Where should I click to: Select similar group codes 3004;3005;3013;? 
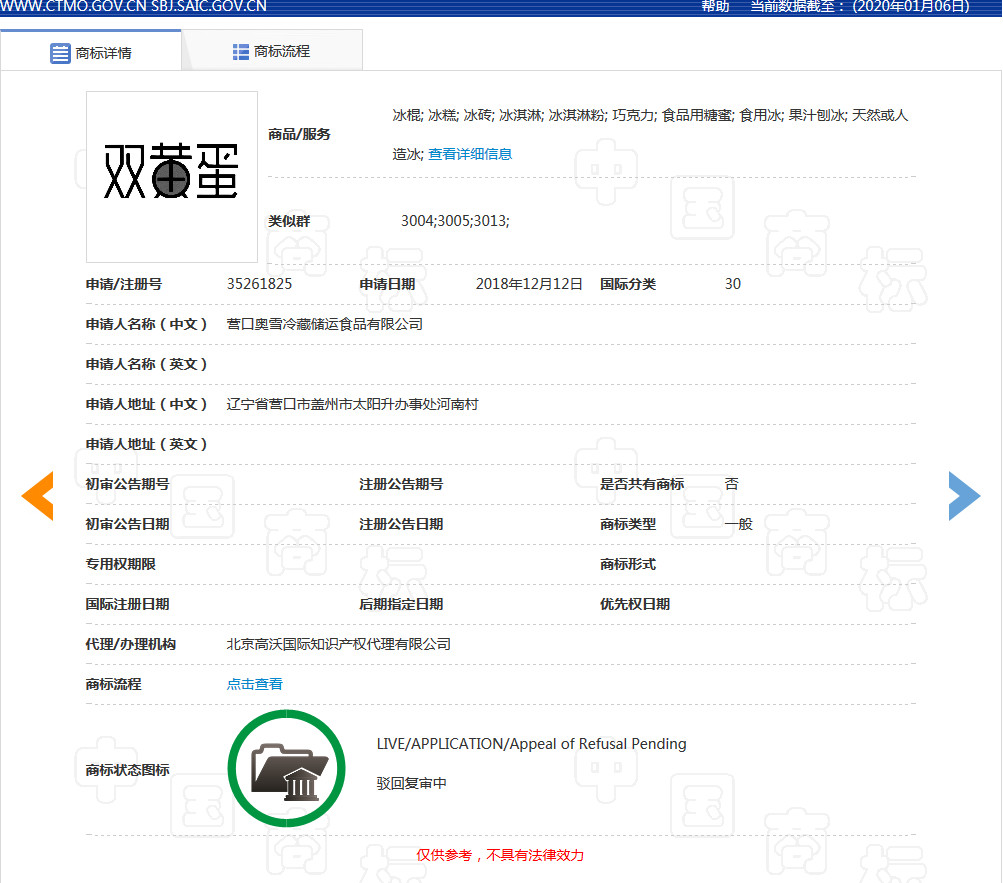pyautogui.click(x=455, y=221)
